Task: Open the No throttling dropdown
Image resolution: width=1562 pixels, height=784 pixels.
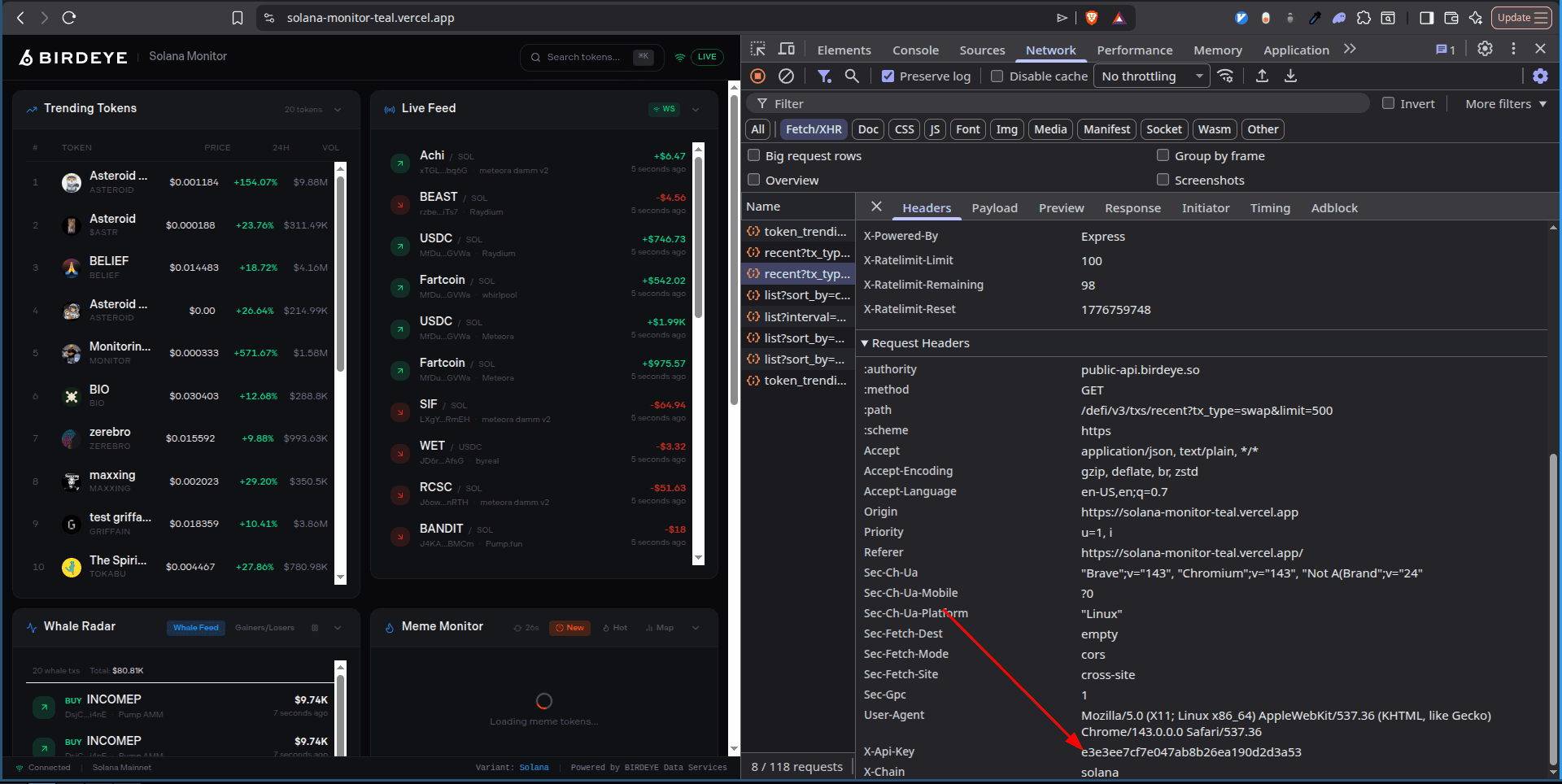Action: point(1151,76)
